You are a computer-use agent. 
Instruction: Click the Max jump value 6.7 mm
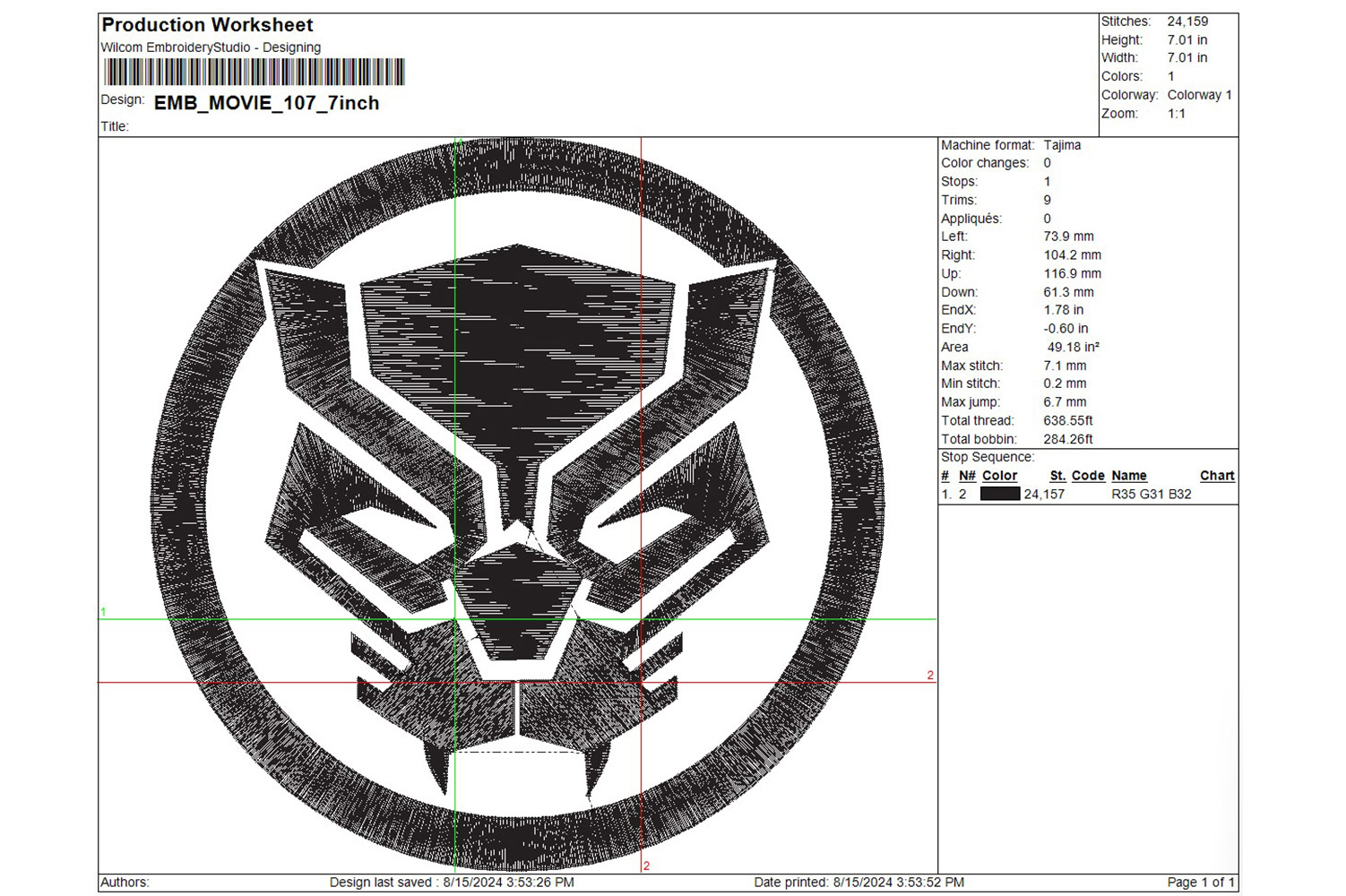(1065, 402)
